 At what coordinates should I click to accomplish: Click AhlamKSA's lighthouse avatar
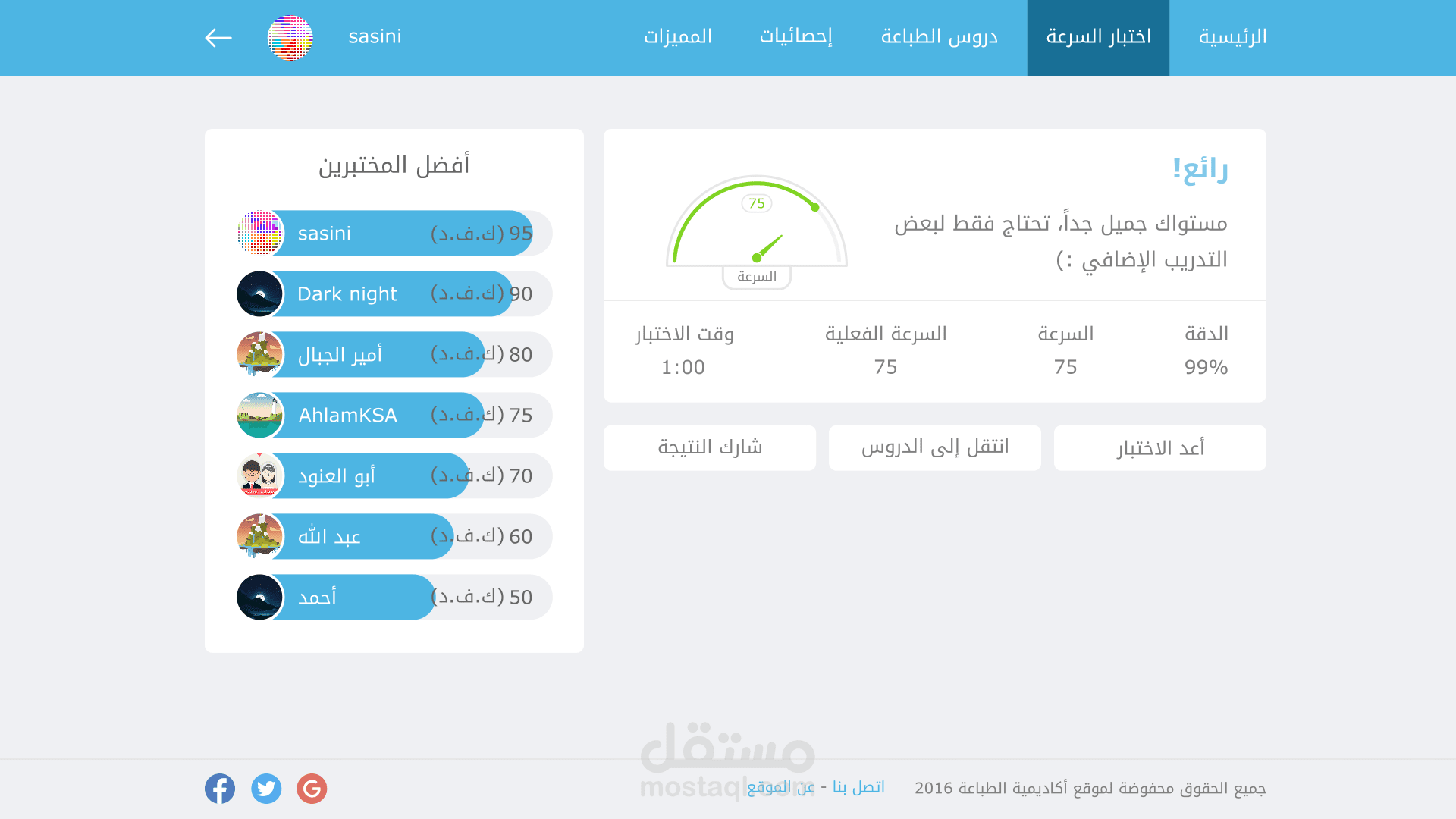(x=259, y=416)
